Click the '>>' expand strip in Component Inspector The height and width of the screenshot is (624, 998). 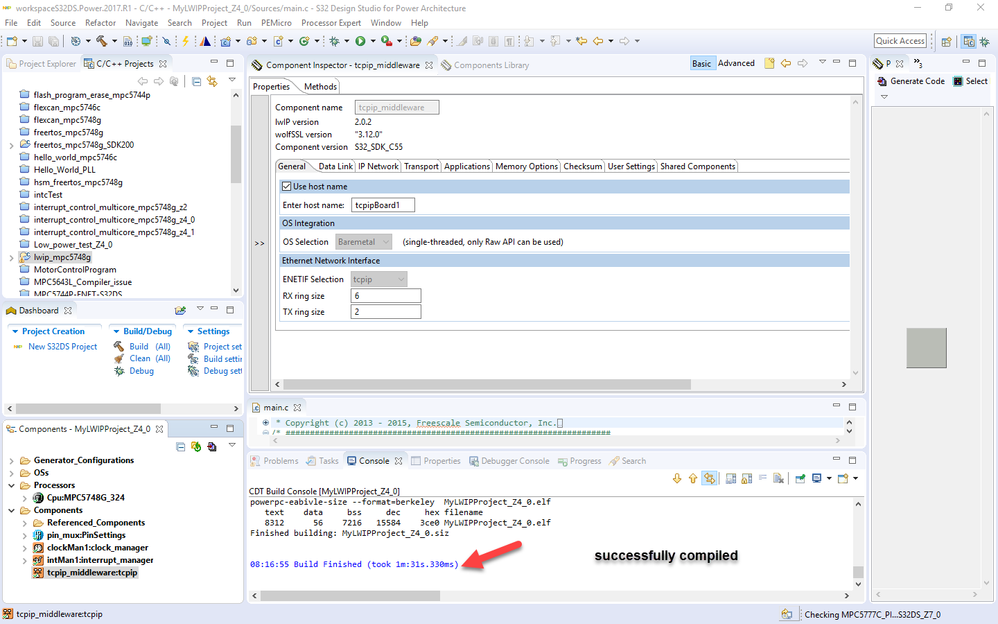[x=260, y=243]
